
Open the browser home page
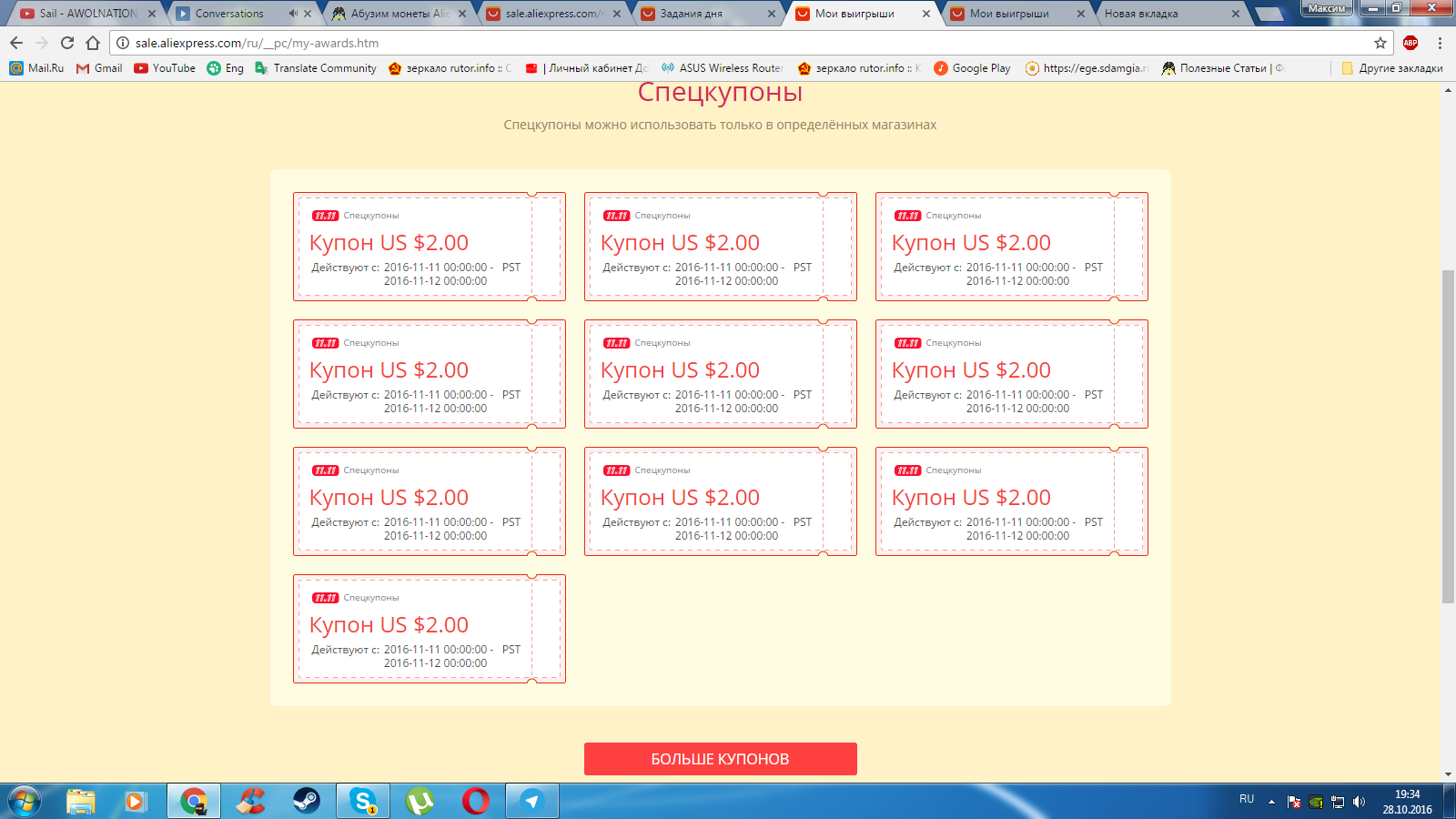point(93,43)
